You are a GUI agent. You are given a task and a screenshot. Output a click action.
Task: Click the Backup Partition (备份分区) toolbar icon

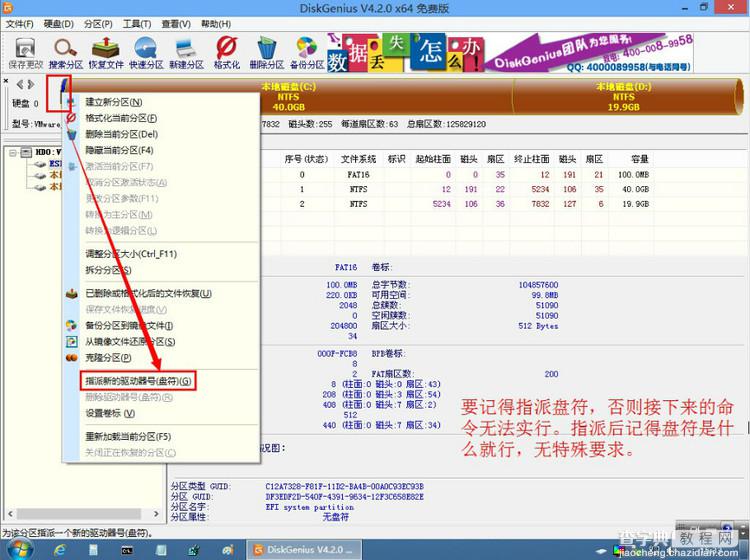307,53
